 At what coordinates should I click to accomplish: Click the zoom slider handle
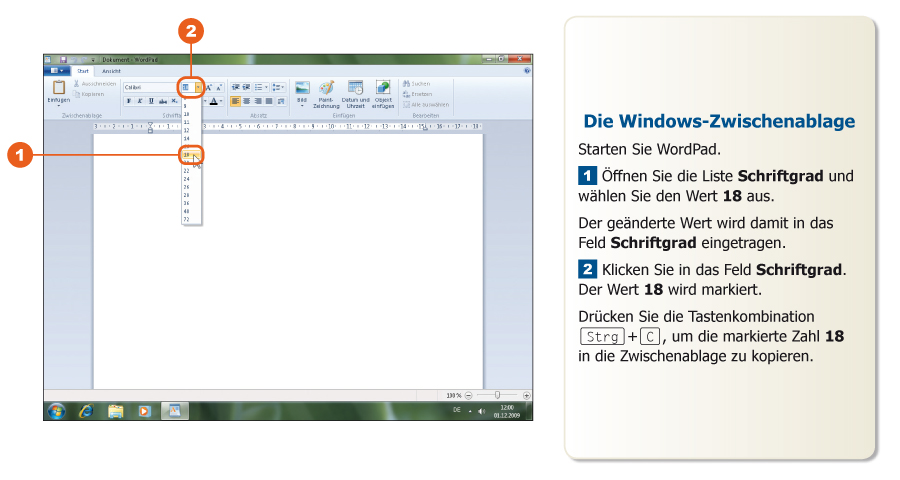497,395
